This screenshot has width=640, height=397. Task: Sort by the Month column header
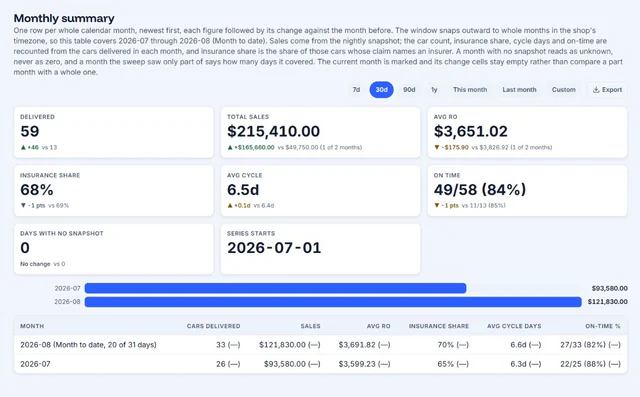click(x=32, y=326)
